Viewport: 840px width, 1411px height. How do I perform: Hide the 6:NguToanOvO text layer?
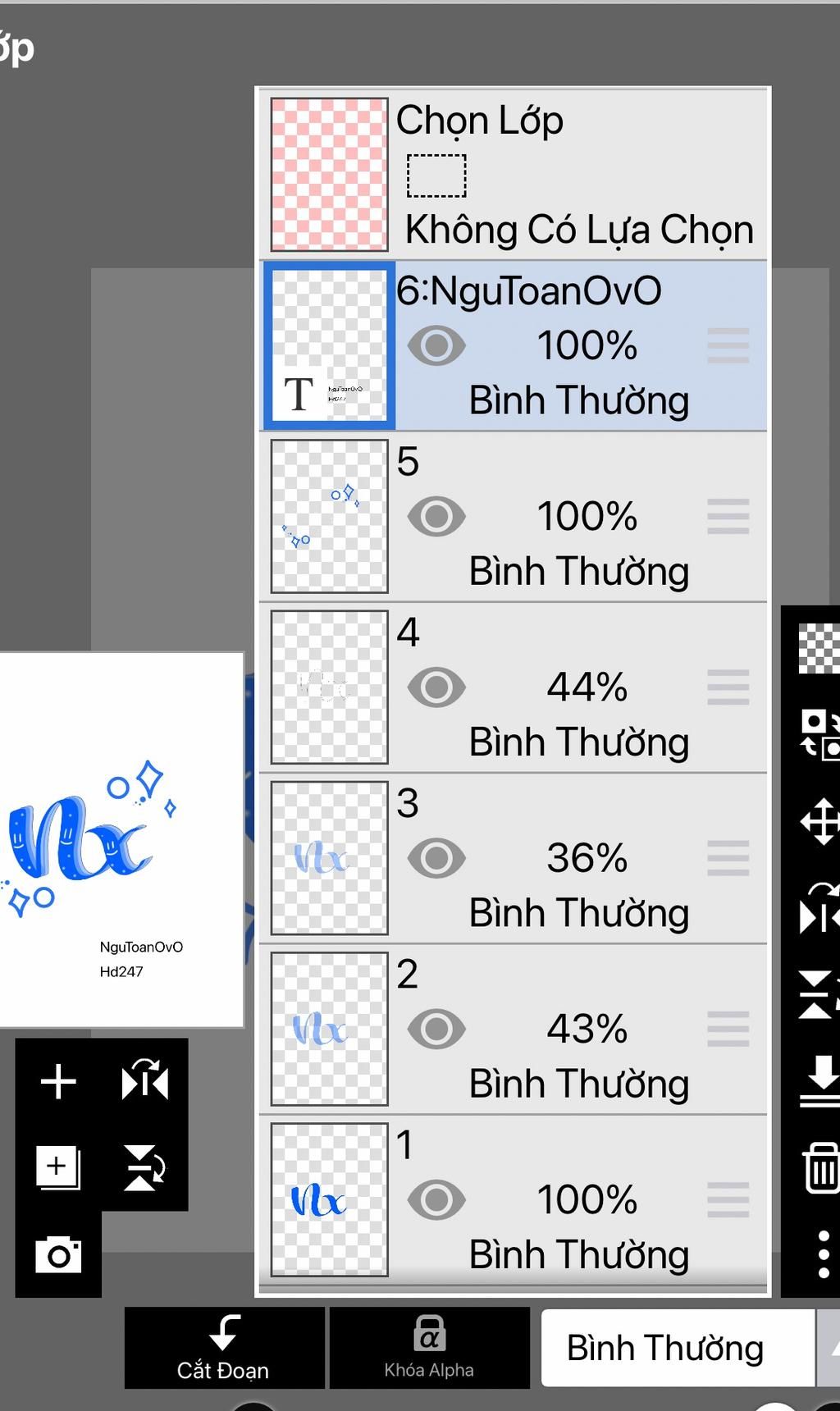coord(436,345)
